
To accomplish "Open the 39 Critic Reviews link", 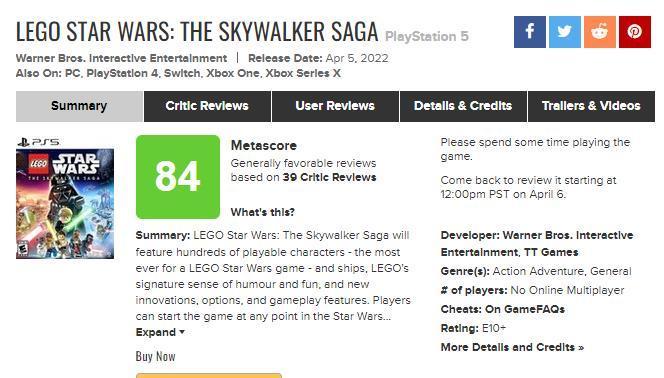I will click(x=329, y=177).
